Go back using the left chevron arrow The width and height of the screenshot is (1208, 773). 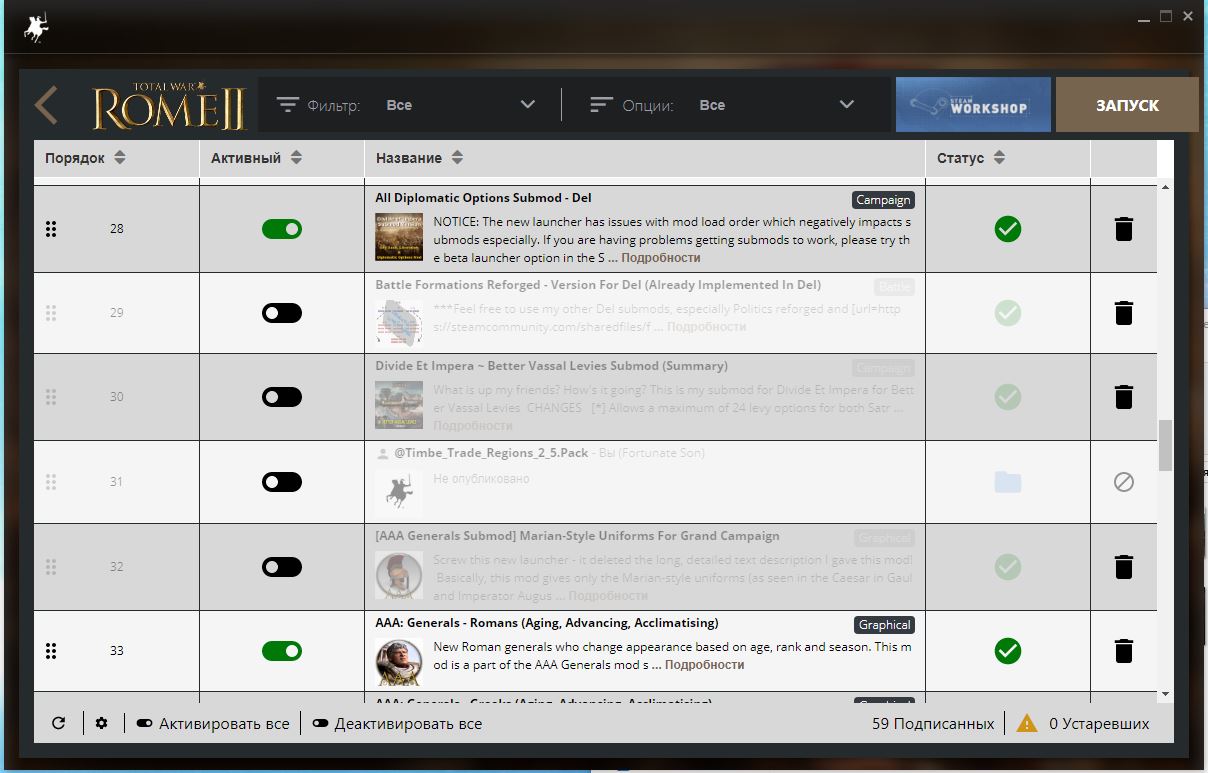click(x=46, y=105)
